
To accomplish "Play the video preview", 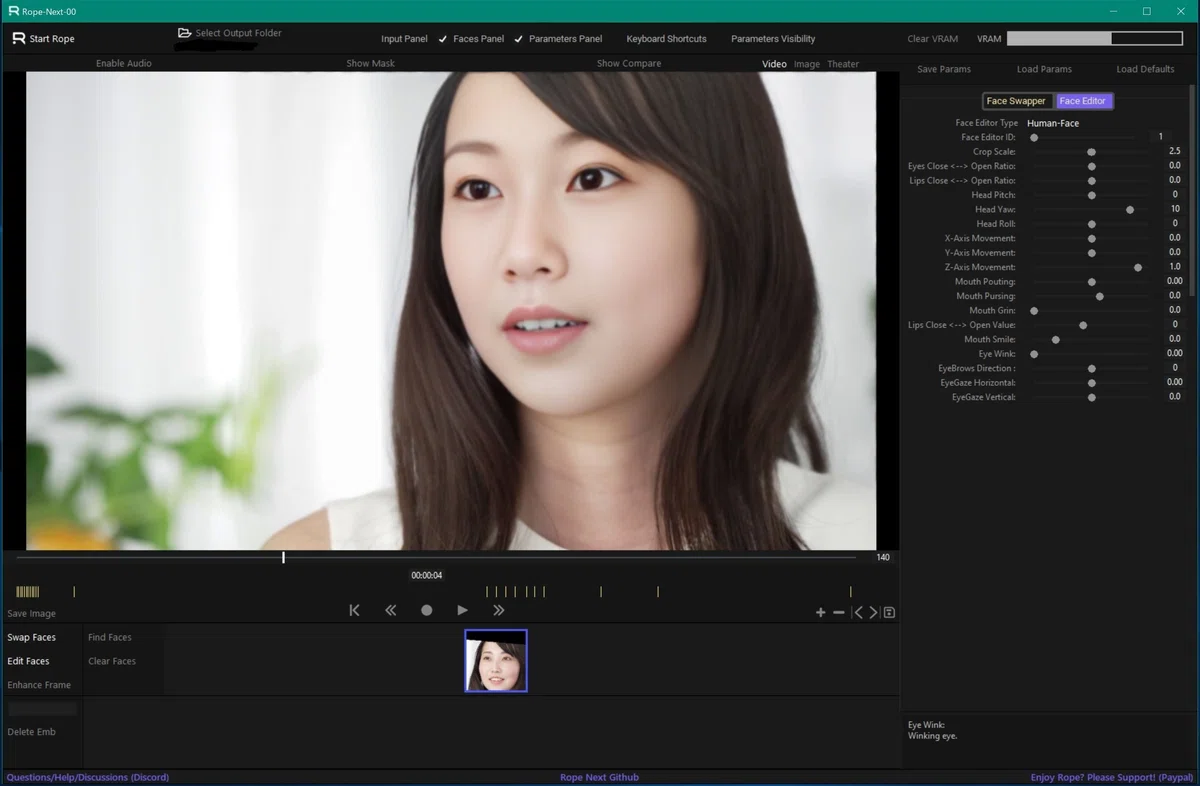I will [x=462, y=610].
